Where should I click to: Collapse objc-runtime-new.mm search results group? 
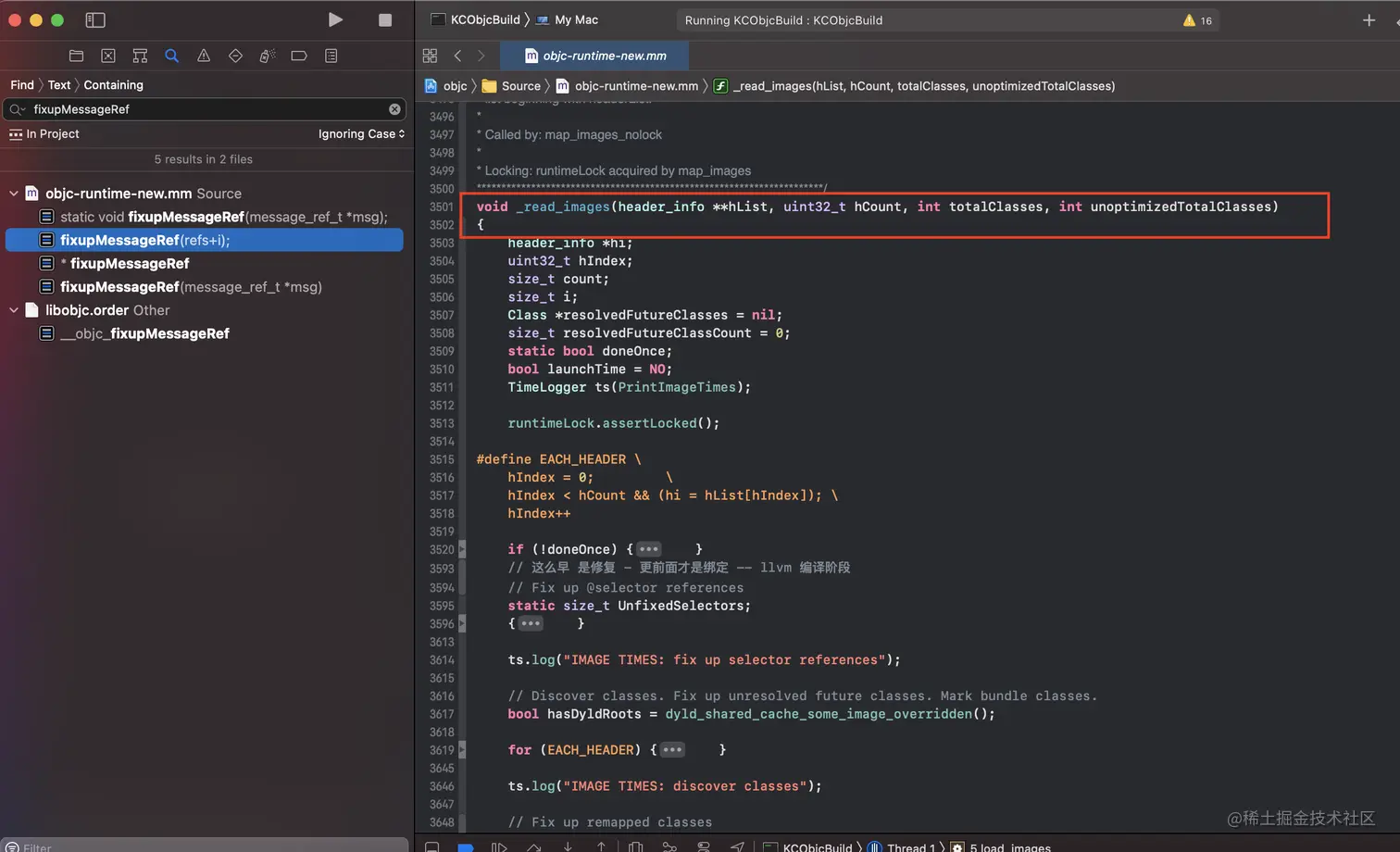coord(13,194)
